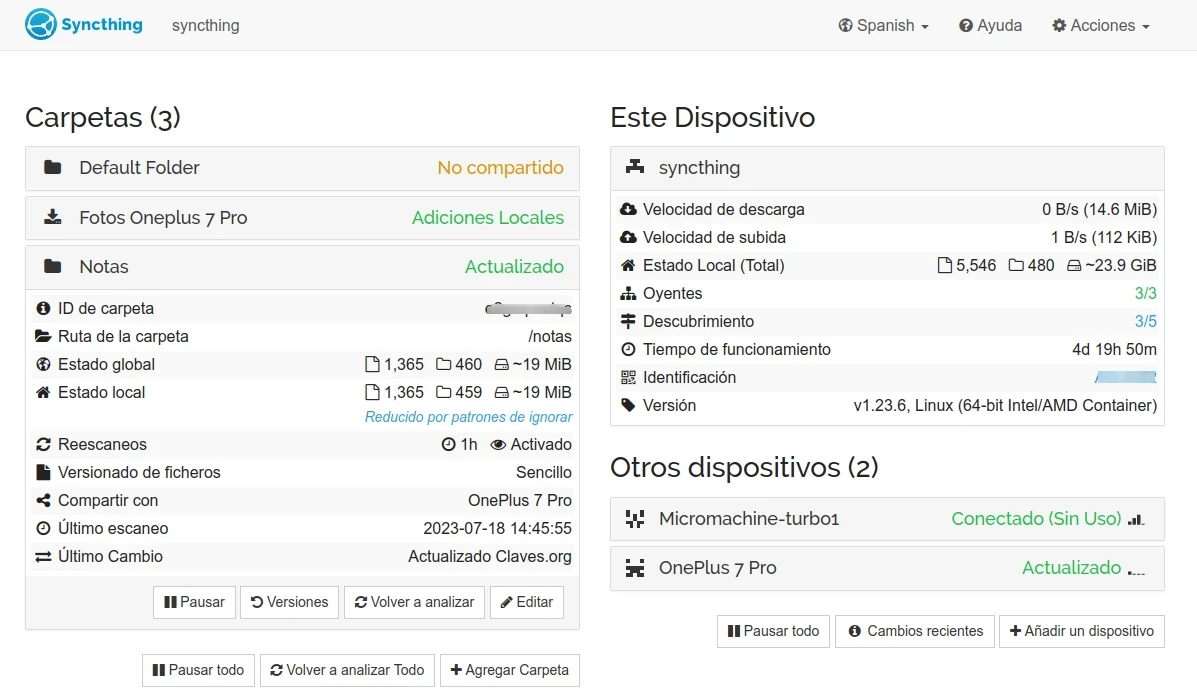Open the Descubrimiento 3/5 status link
This screenshot has height=697, width=1197.
pyautogui.click(x=1145, y=321)
